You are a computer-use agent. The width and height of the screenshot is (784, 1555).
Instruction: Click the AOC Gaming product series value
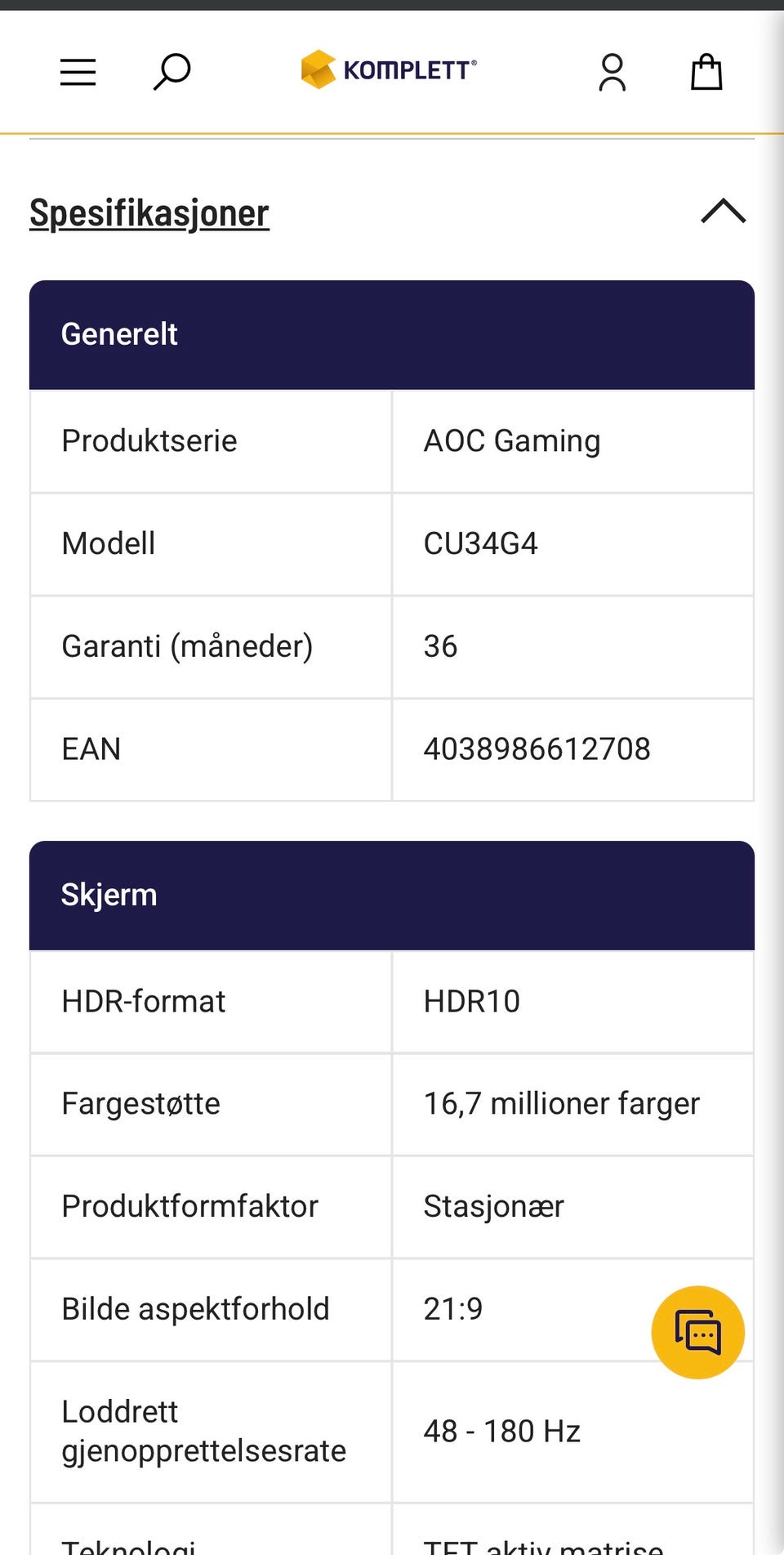point(512,441)
